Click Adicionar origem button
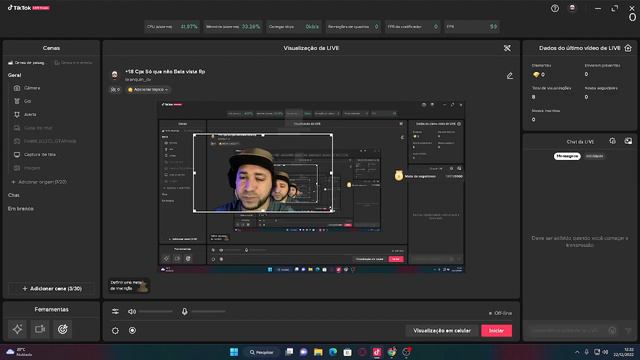Screen dimensions: 640x360 (39, 182)
